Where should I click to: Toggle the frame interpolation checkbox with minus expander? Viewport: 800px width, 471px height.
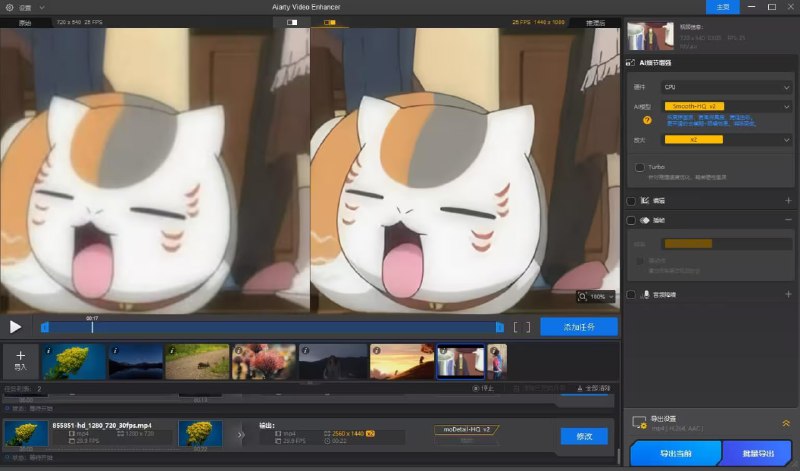630,220
